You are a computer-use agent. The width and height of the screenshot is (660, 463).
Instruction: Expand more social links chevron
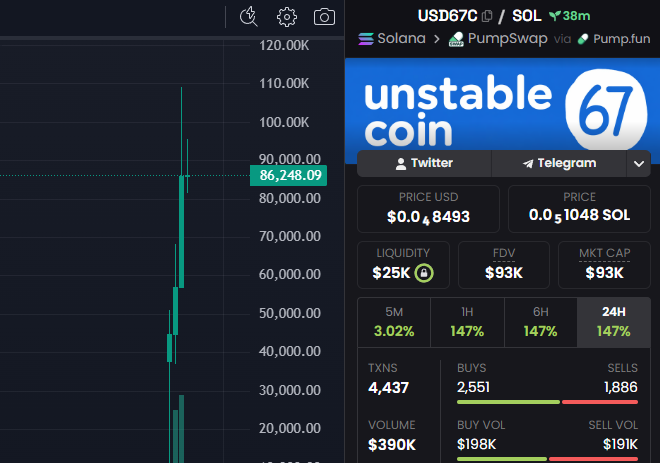639,163
